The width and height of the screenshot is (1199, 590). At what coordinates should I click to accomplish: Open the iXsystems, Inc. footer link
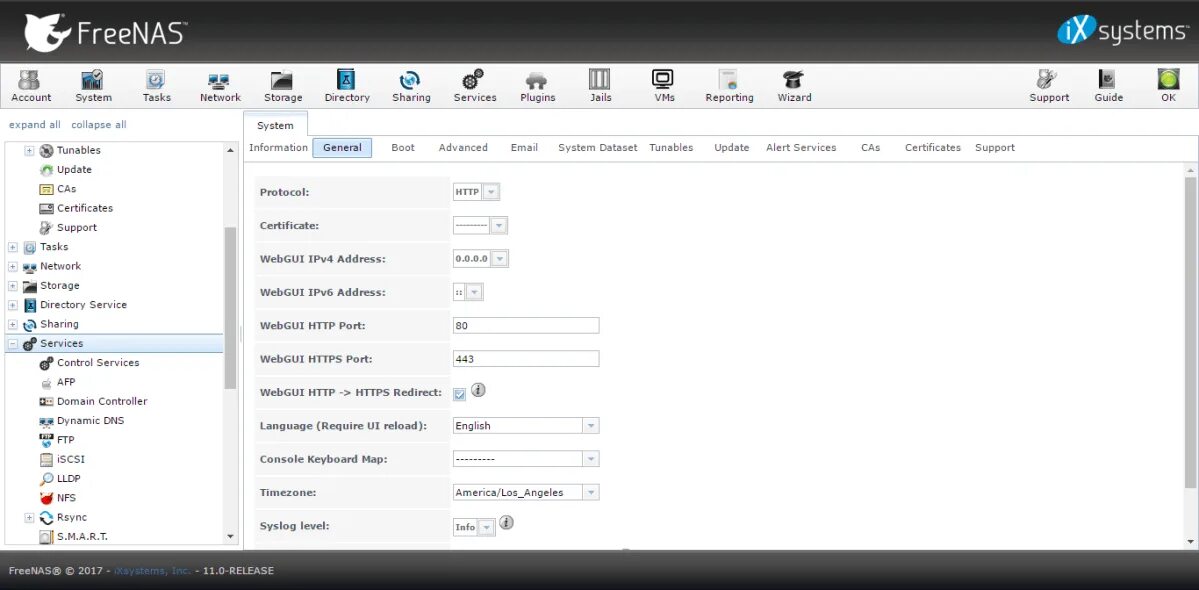[x=153, y=571]
